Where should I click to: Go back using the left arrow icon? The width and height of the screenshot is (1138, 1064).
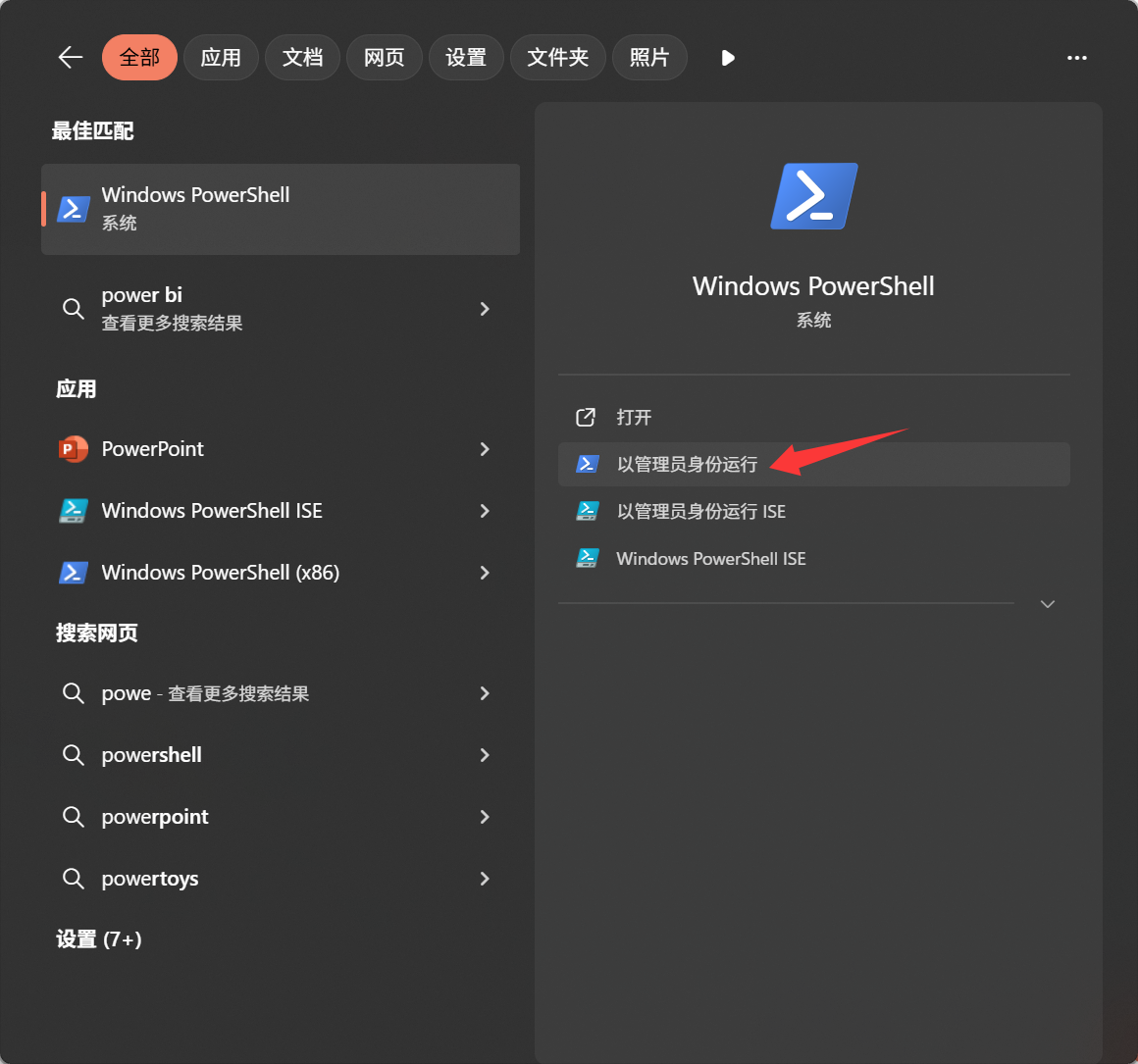pyautogui.click(x=71, y=57)
